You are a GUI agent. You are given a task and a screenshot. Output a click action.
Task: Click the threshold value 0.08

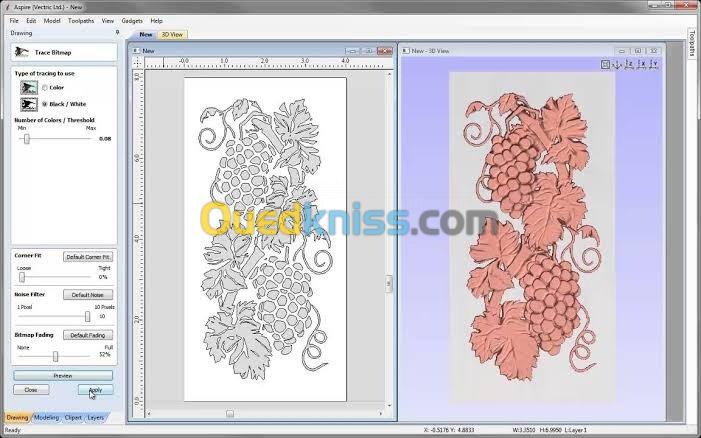click(x=105, y=139)
